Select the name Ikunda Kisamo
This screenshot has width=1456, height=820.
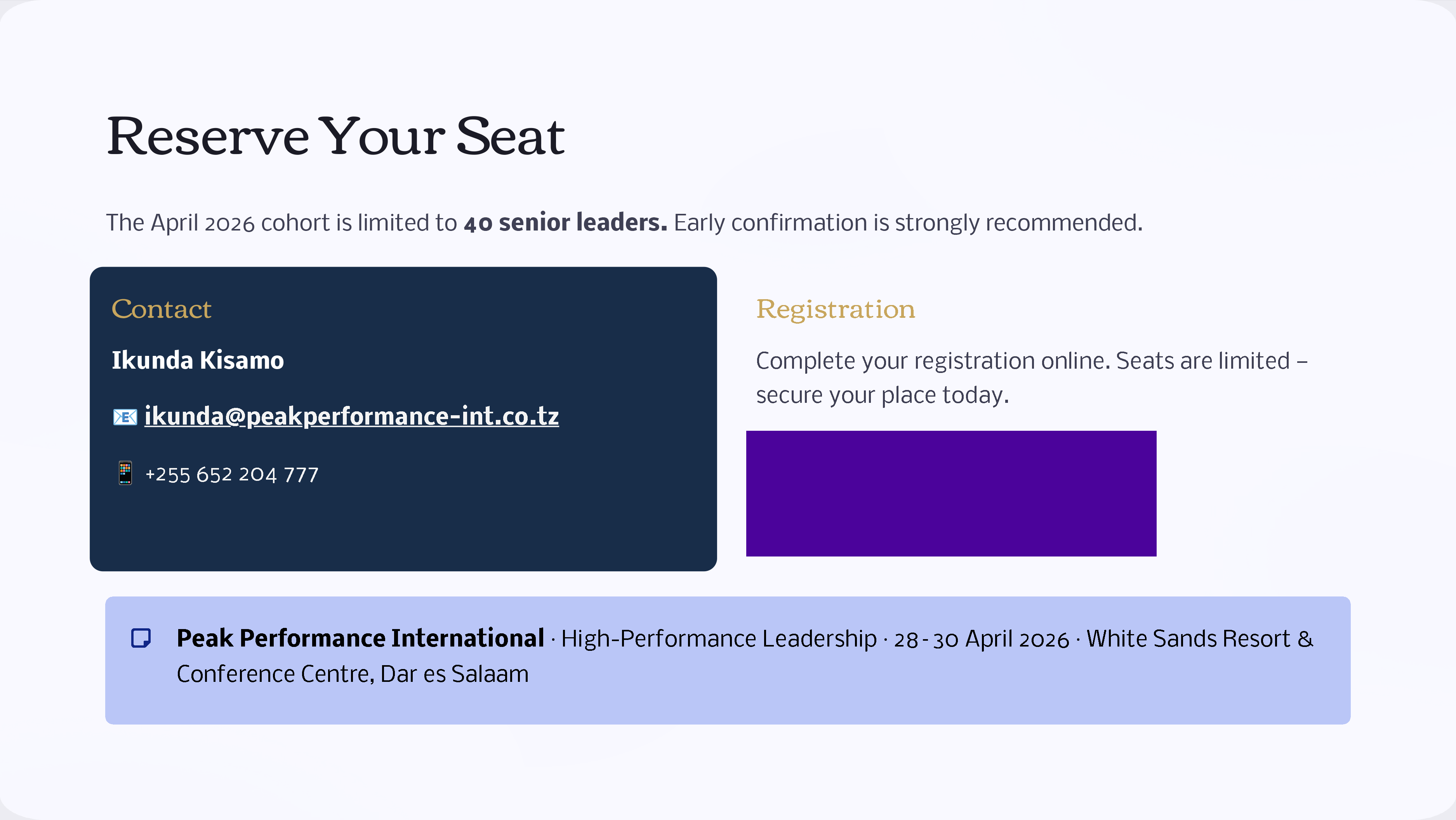coord(198,361)
